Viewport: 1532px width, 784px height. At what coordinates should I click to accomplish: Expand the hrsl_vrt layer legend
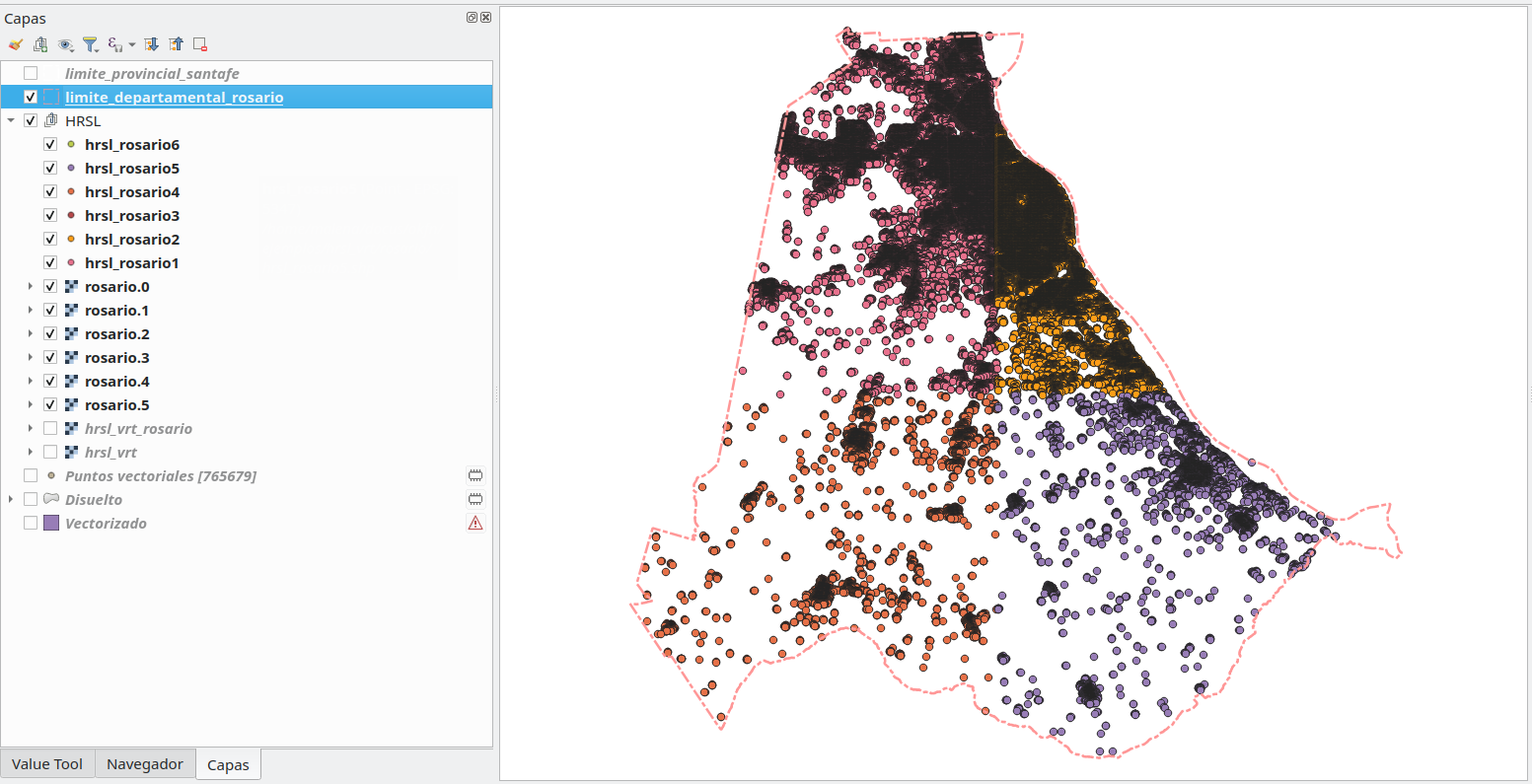(31, 453)
